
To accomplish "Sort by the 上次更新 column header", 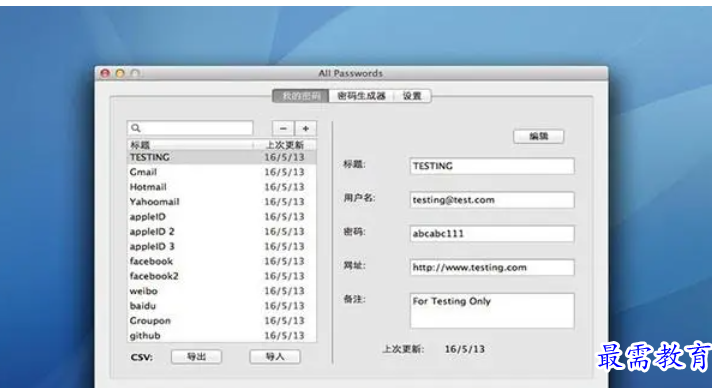I will click(285, 145).
